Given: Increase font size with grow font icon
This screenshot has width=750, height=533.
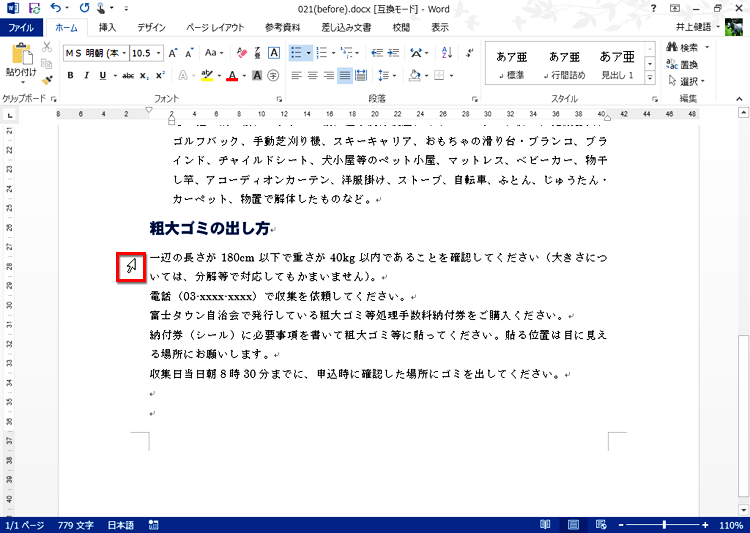Looking at the screenshot, I should [x=173, y=53].
